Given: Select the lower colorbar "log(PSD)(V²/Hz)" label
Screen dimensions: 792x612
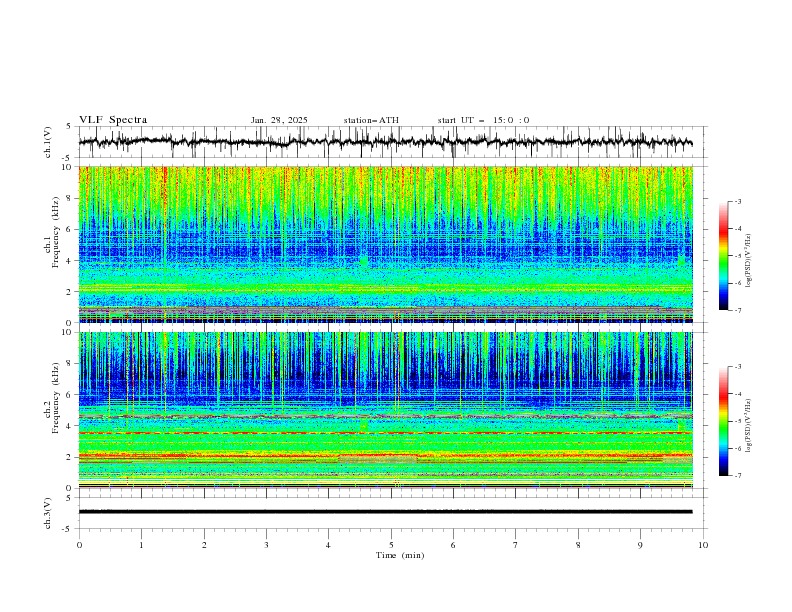Looking at the screenshot, I should 749,425.
